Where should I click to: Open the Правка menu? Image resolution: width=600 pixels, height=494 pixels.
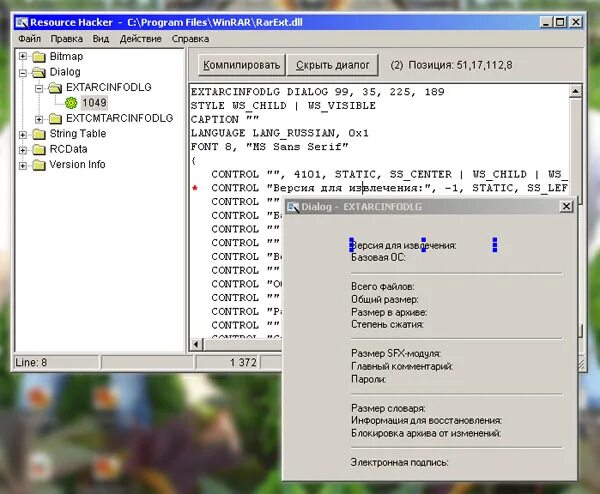coord(67,39)
